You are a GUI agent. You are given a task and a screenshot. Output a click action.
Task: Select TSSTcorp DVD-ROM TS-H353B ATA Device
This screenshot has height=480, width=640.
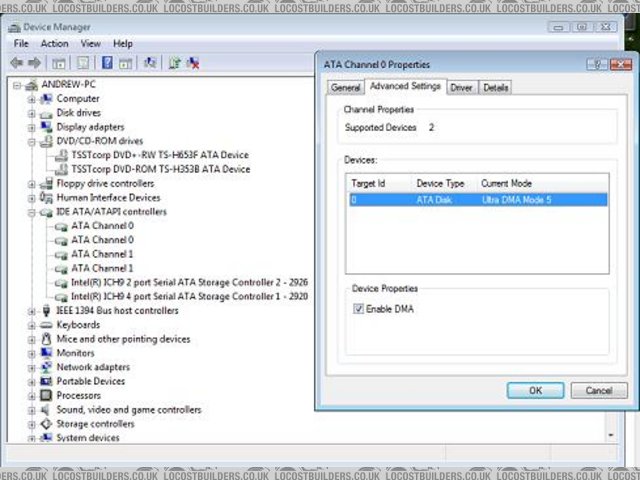(x=160, y=169)
